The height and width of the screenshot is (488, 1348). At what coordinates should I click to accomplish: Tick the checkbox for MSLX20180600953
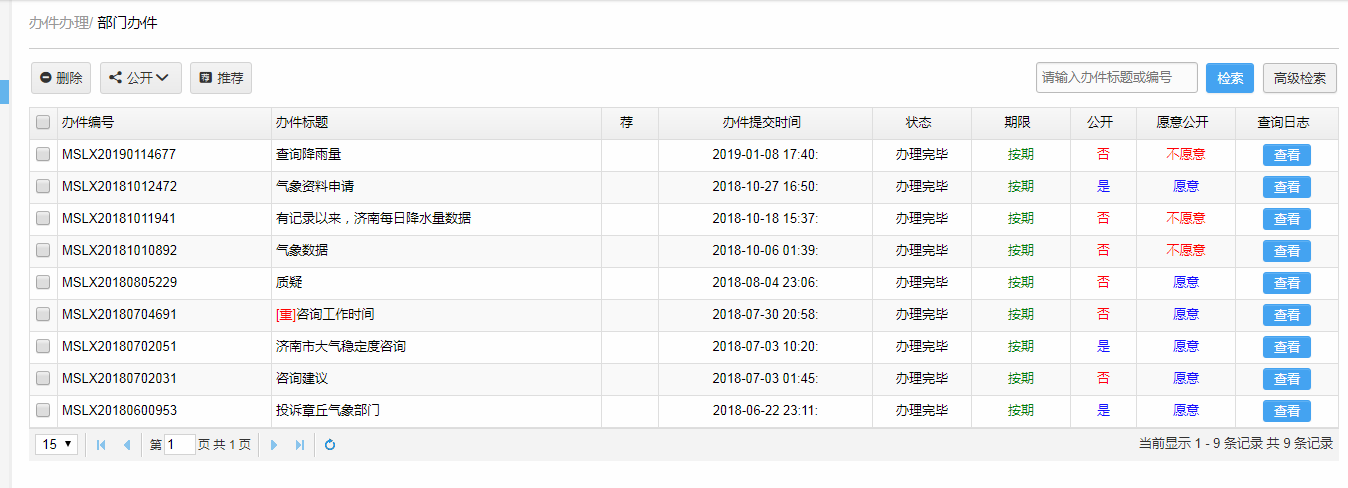pos(43,411)
